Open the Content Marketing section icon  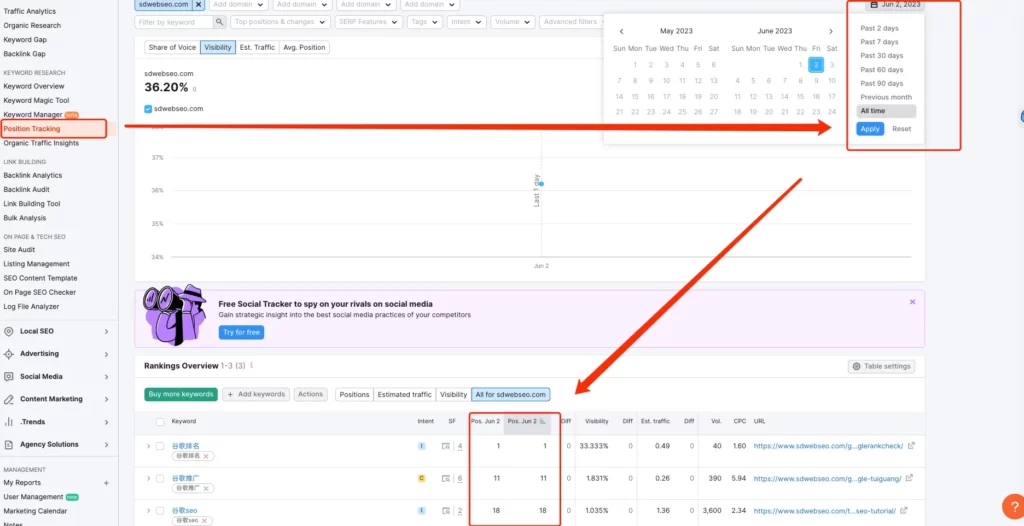(8, 399)
